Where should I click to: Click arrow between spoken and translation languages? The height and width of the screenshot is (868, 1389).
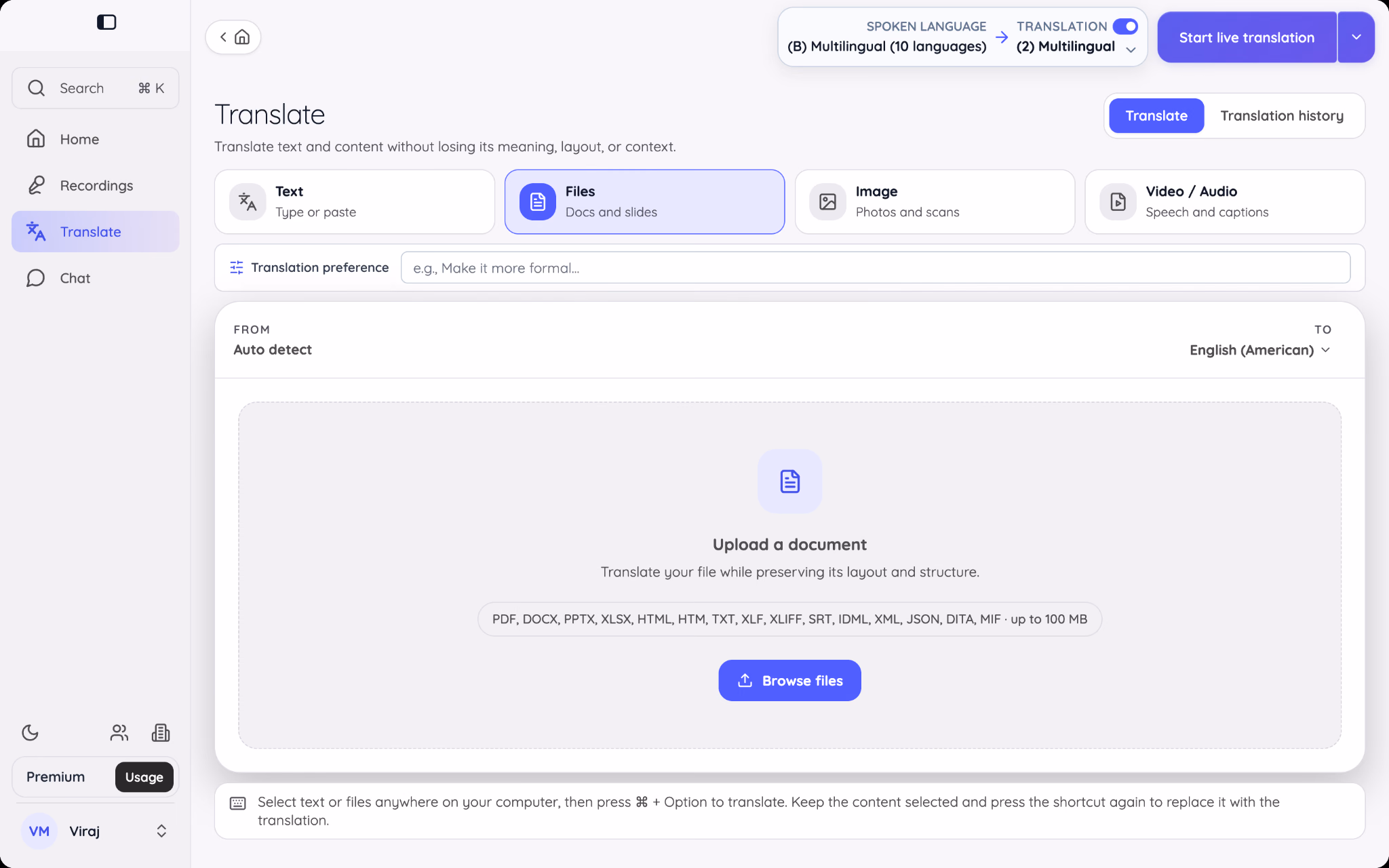point(1002,37)
